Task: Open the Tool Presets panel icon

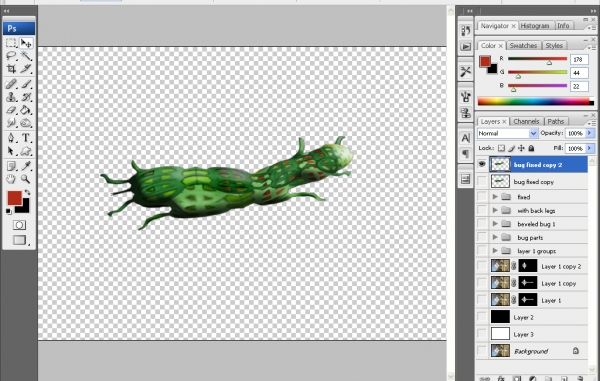Action: (466, 72)
